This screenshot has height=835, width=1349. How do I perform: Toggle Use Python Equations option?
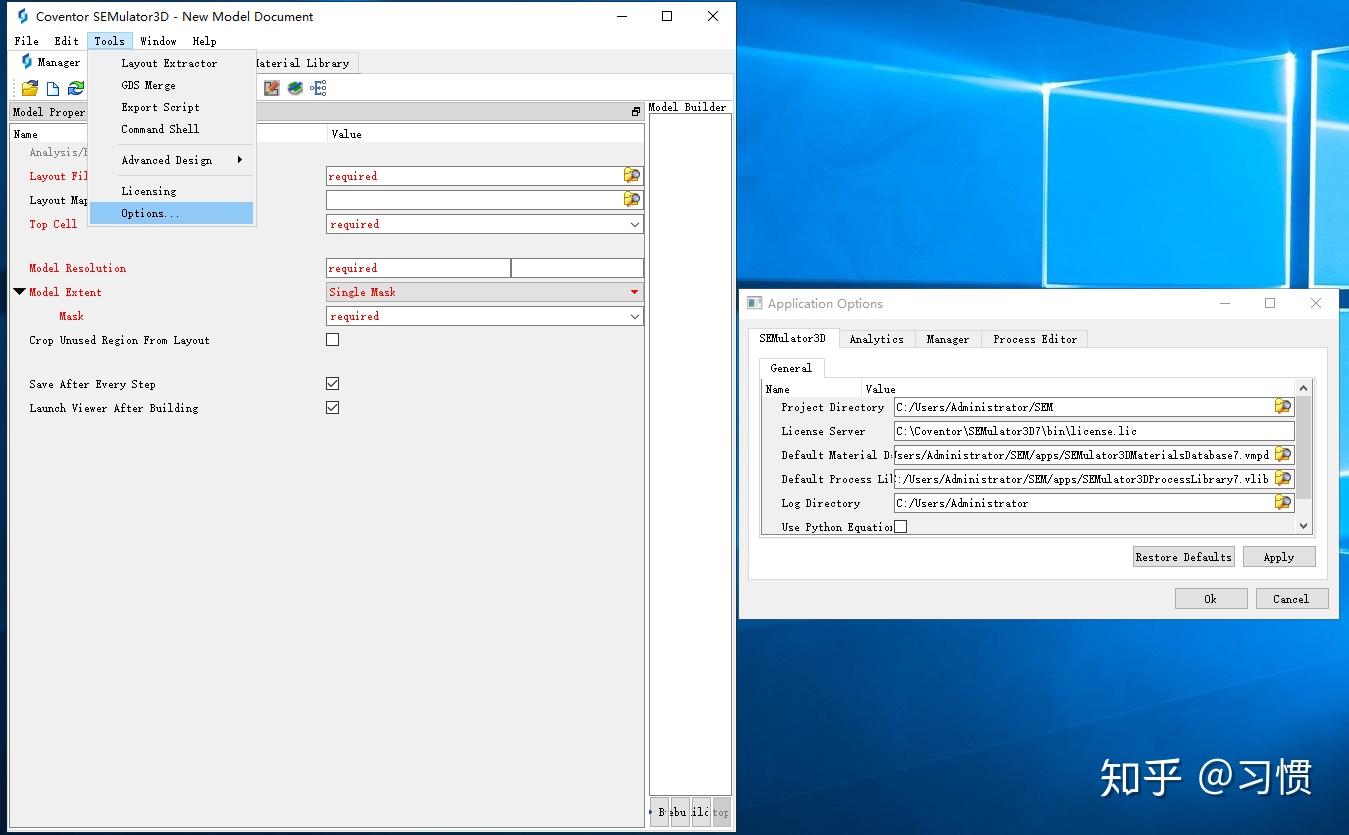[899, 525]
